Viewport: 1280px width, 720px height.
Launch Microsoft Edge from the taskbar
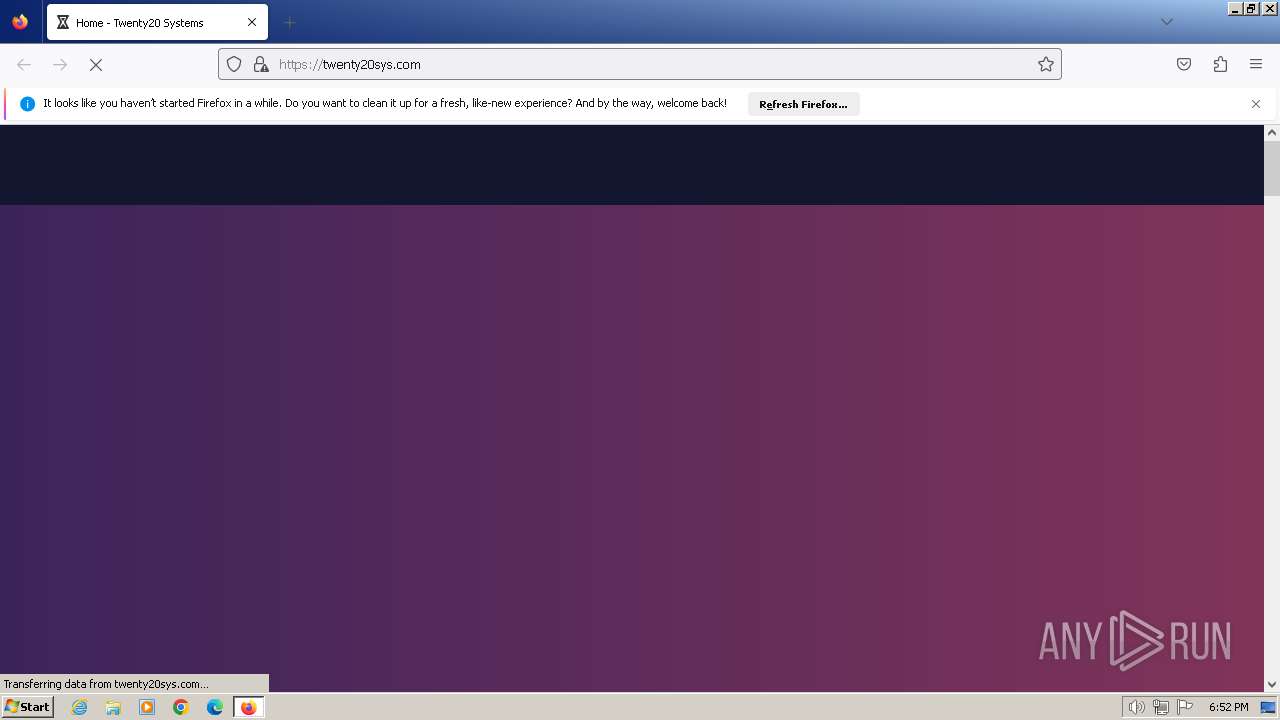(x=215, y=707)
